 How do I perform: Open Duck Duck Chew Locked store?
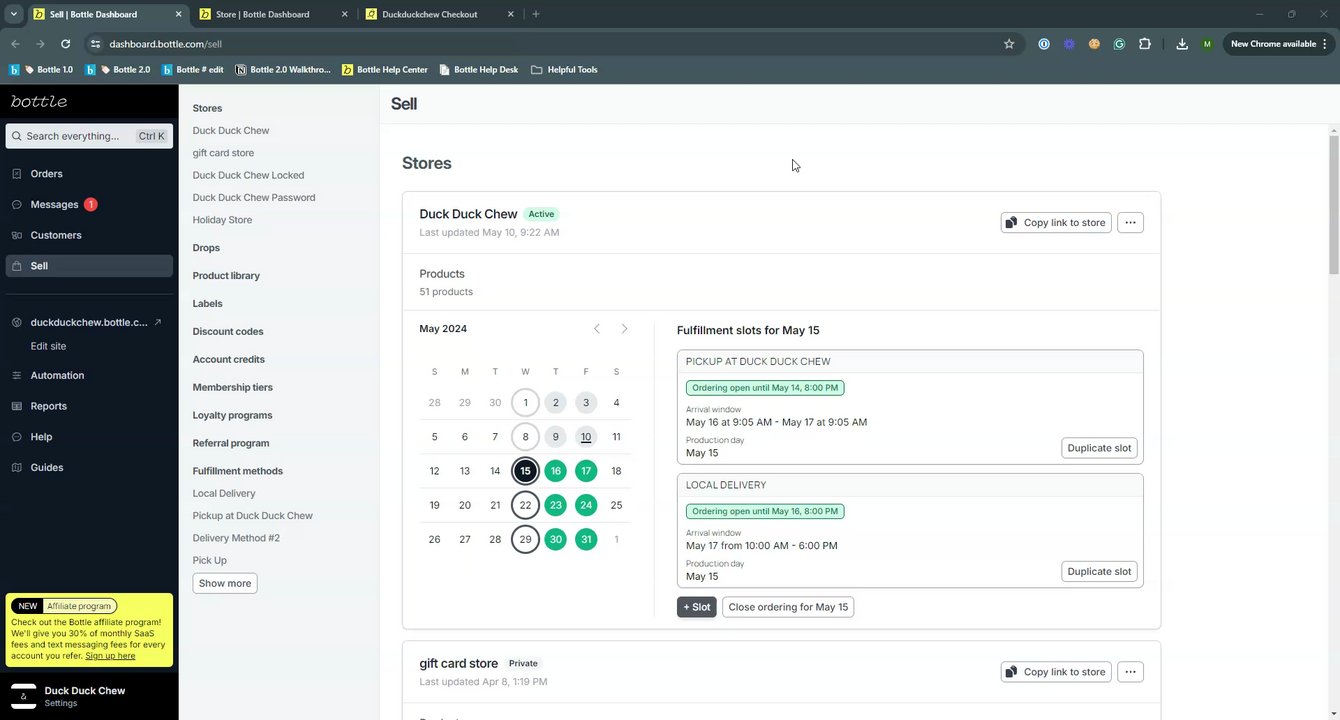click(x=248, y=175)
